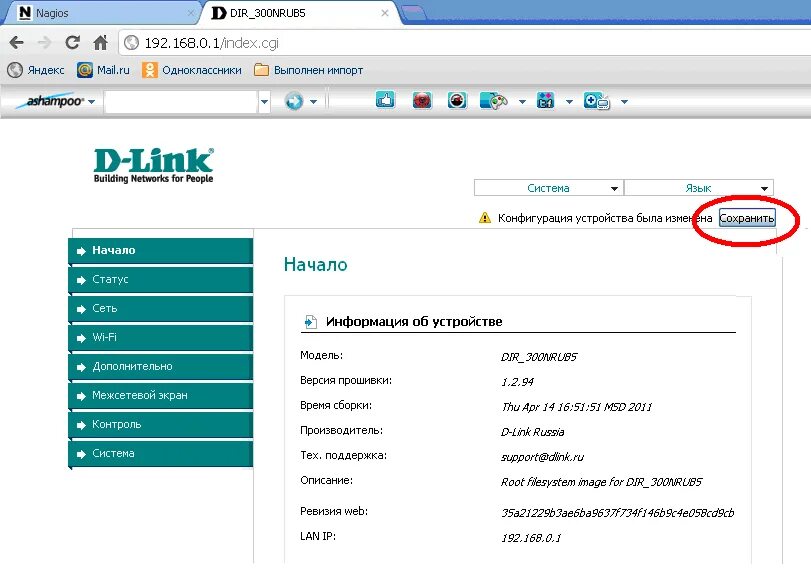
Task: Click the Начало page heading
Action: point(316,264)
